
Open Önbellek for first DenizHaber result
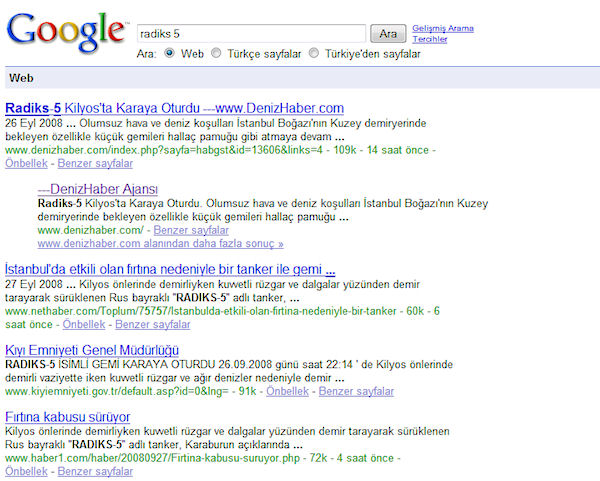click(28, 163)
